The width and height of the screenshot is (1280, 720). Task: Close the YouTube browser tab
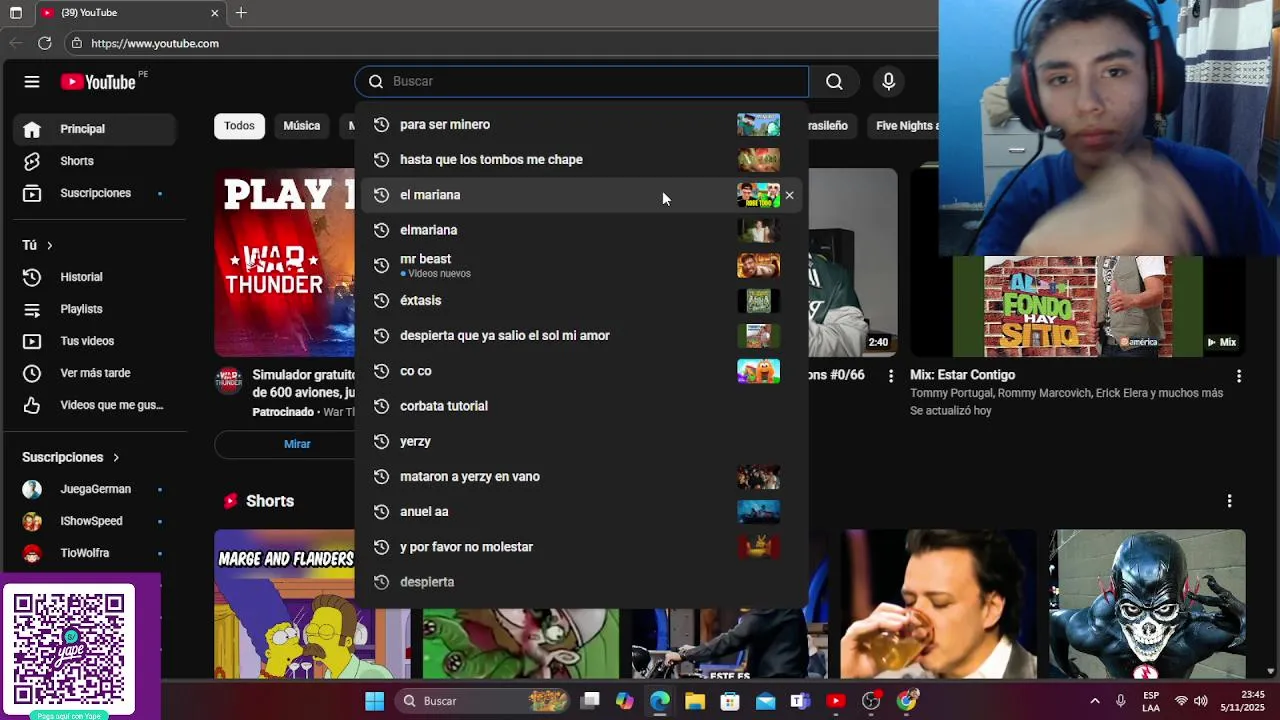point(214,13)
